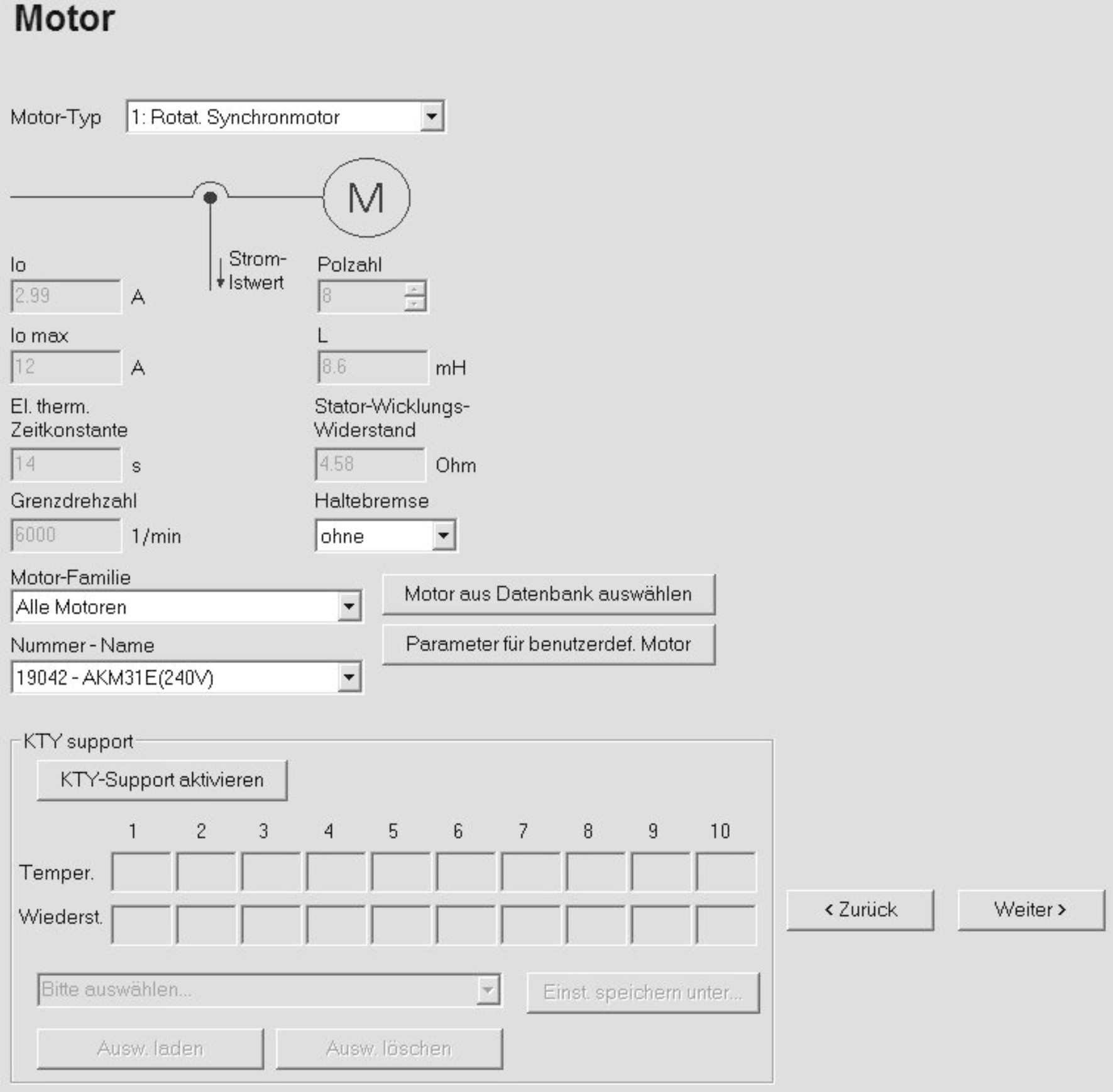Viewport: 1113px width, 1092px height.
Task: Click Temper. cell in column 1
Action: 141,871
